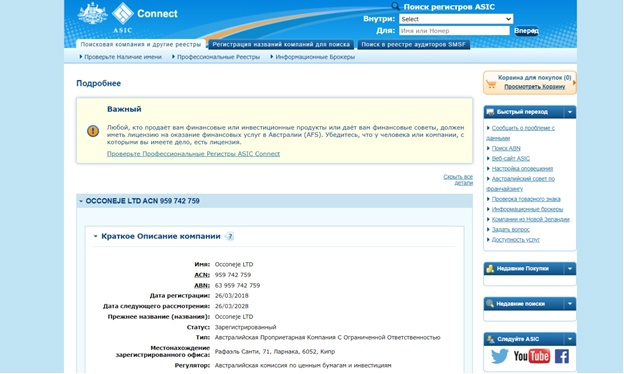Collapse the Недавние поиски panel arrow
624x374 pixels.
(569, 304)
